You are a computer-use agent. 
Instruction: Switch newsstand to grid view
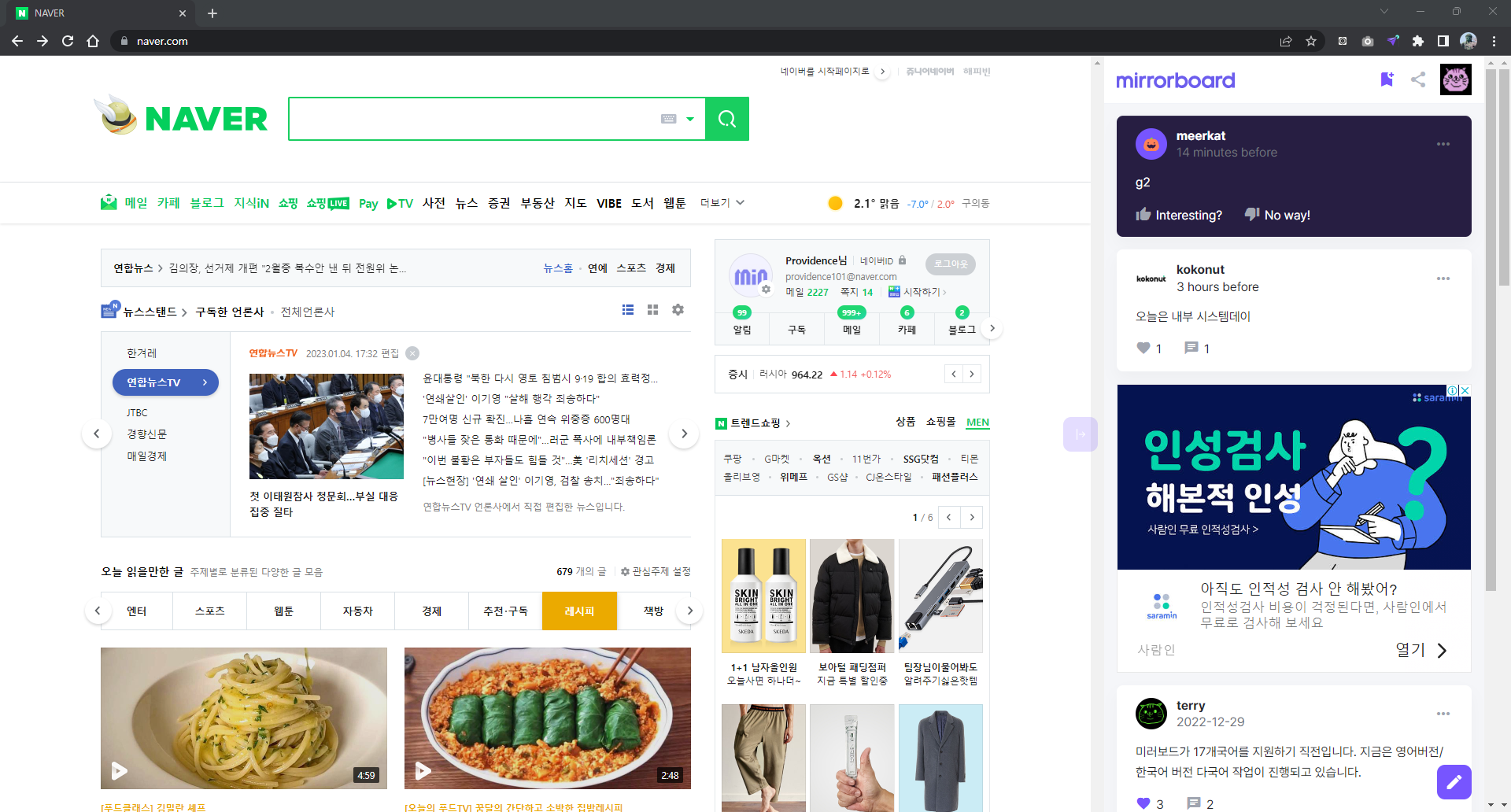pos(652,310)
